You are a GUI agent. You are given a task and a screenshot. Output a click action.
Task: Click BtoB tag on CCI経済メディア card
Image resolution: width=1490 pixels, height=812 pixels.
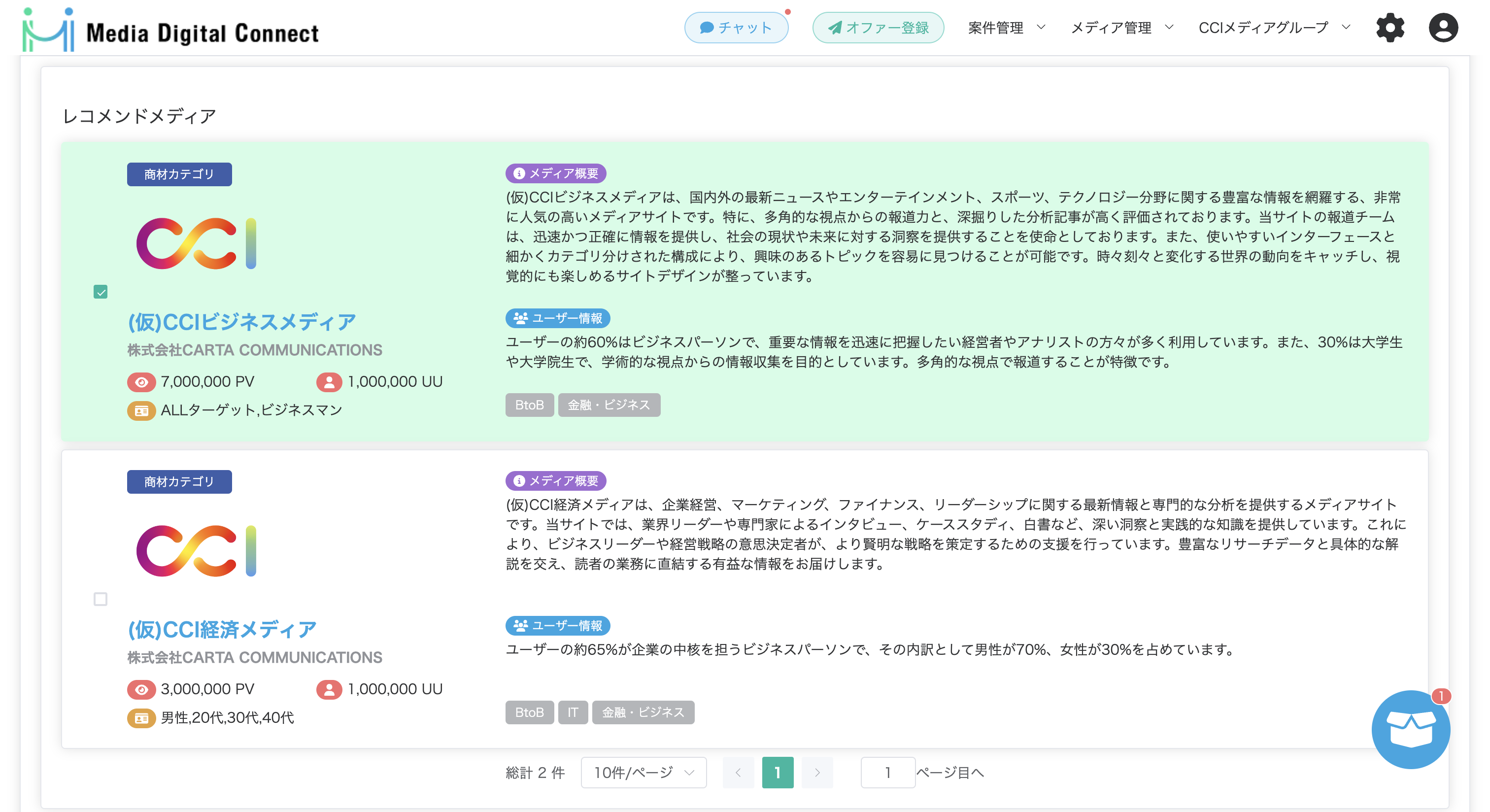(x=530, y=712)
